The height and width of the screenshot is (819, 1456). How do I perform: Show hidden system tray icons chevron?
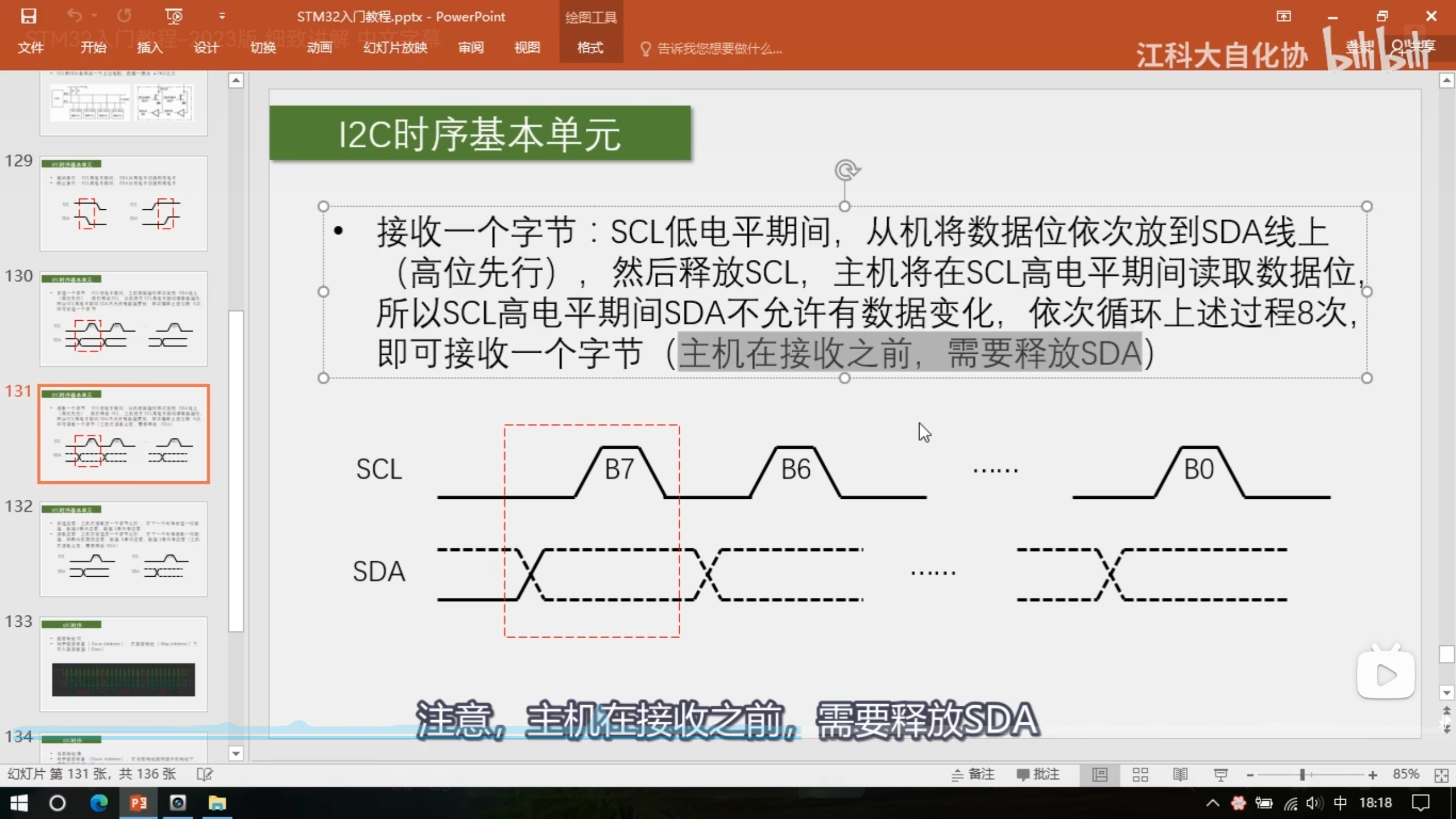(x=1212, y=803)
